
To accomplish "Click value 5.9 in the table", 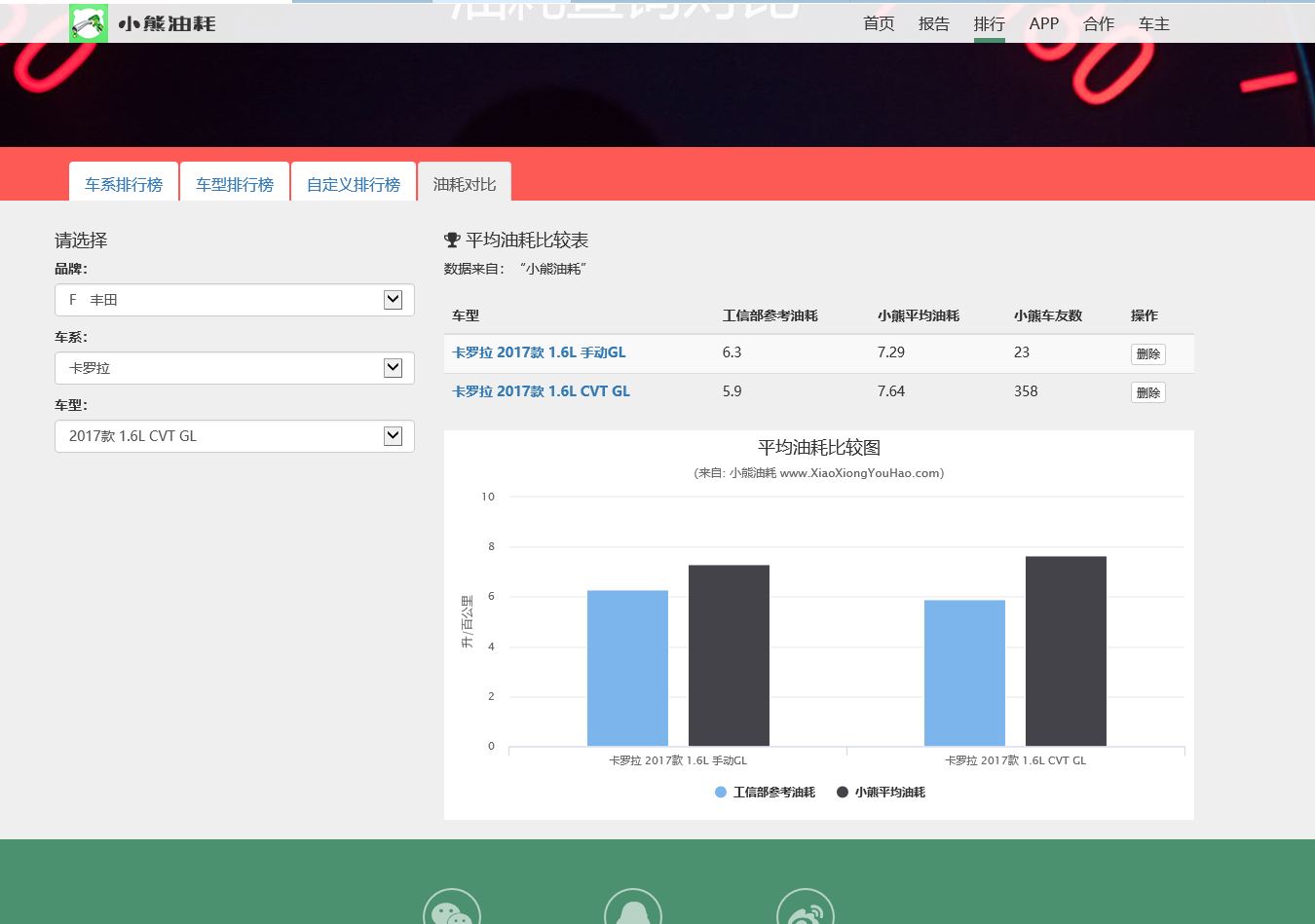I will [732, 391].
